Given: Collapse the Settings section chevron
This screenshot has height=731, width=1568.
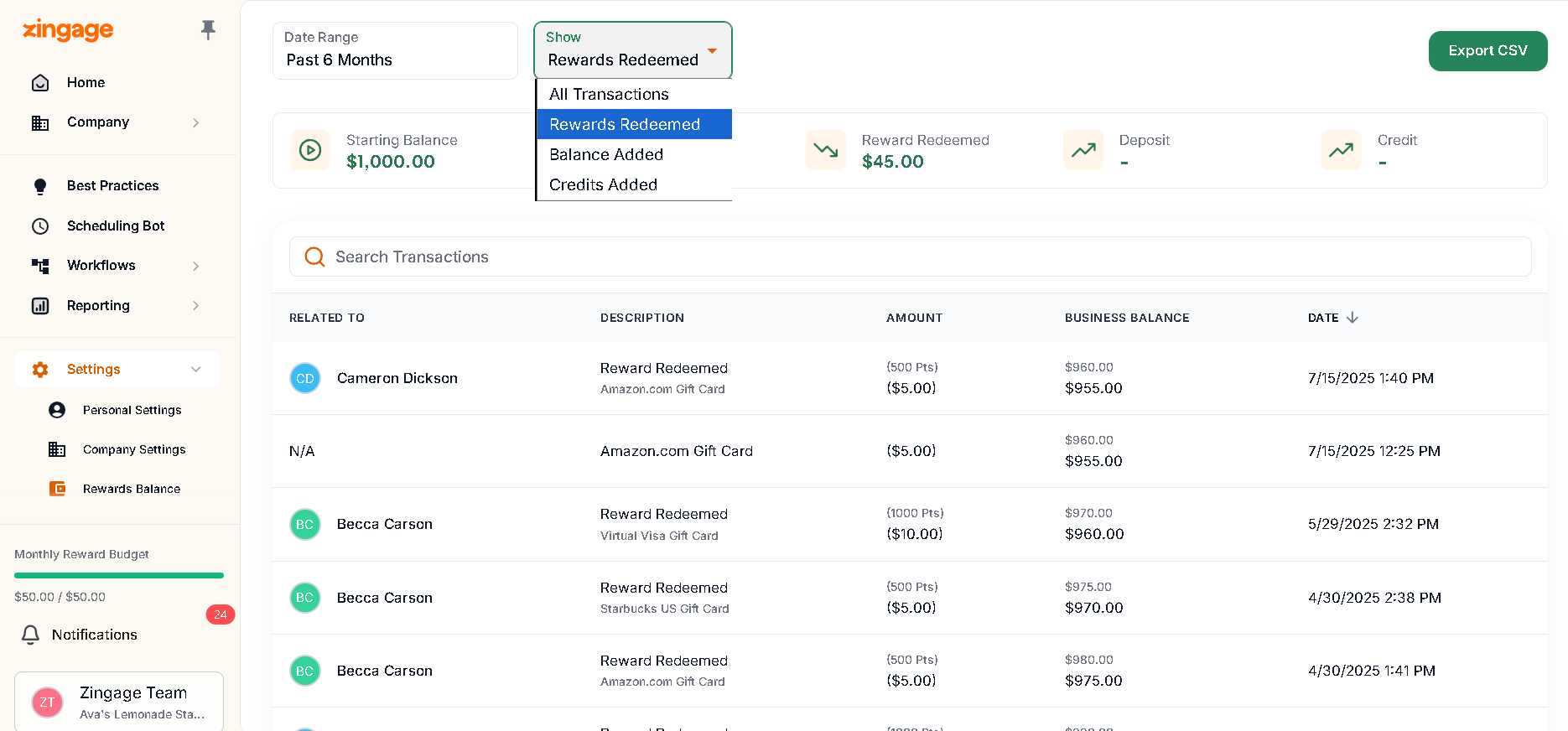Looking at the screenshot, I should click(x=196, y=370).
